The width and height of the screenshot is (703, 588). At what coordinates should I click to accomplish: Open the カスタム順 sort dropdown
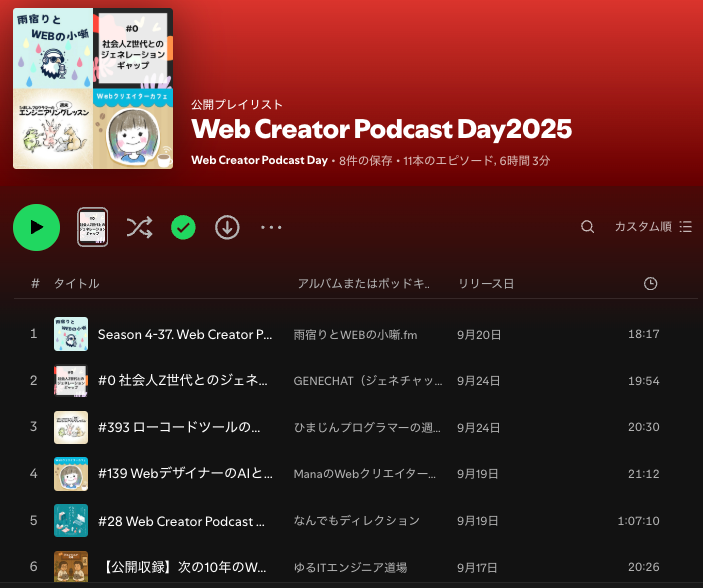[x=653, y=226]
